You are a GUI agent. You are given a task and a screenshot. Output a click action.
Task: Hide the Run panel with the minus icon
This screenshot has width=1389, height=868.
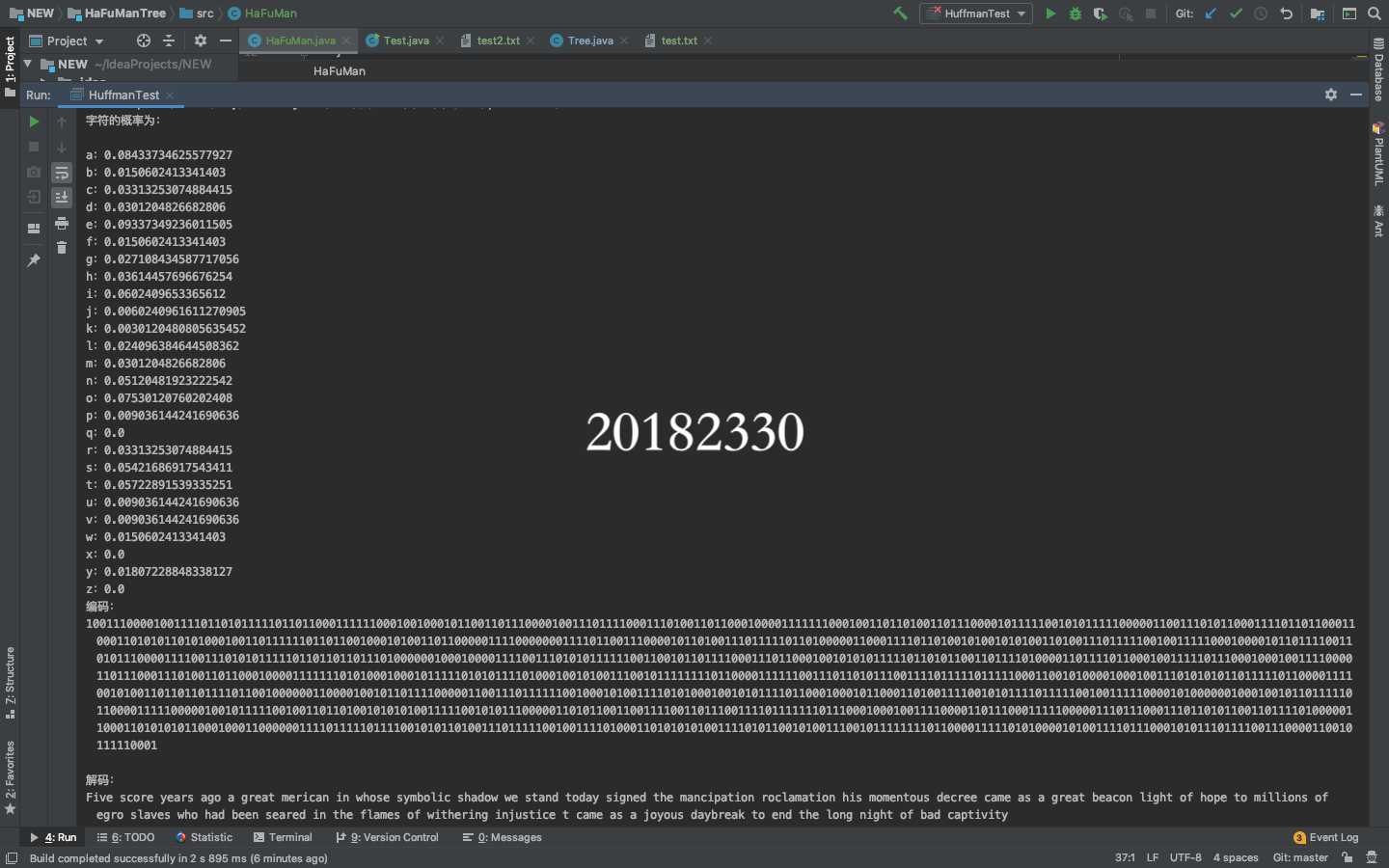coord(1356,95)
